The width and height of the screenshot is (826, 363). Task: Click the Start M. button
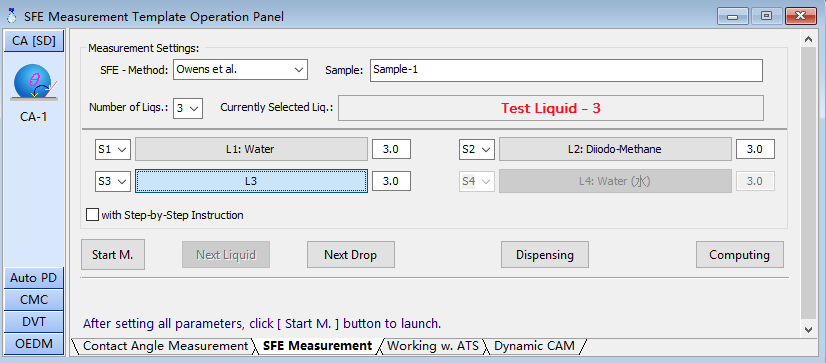(113, 255)
